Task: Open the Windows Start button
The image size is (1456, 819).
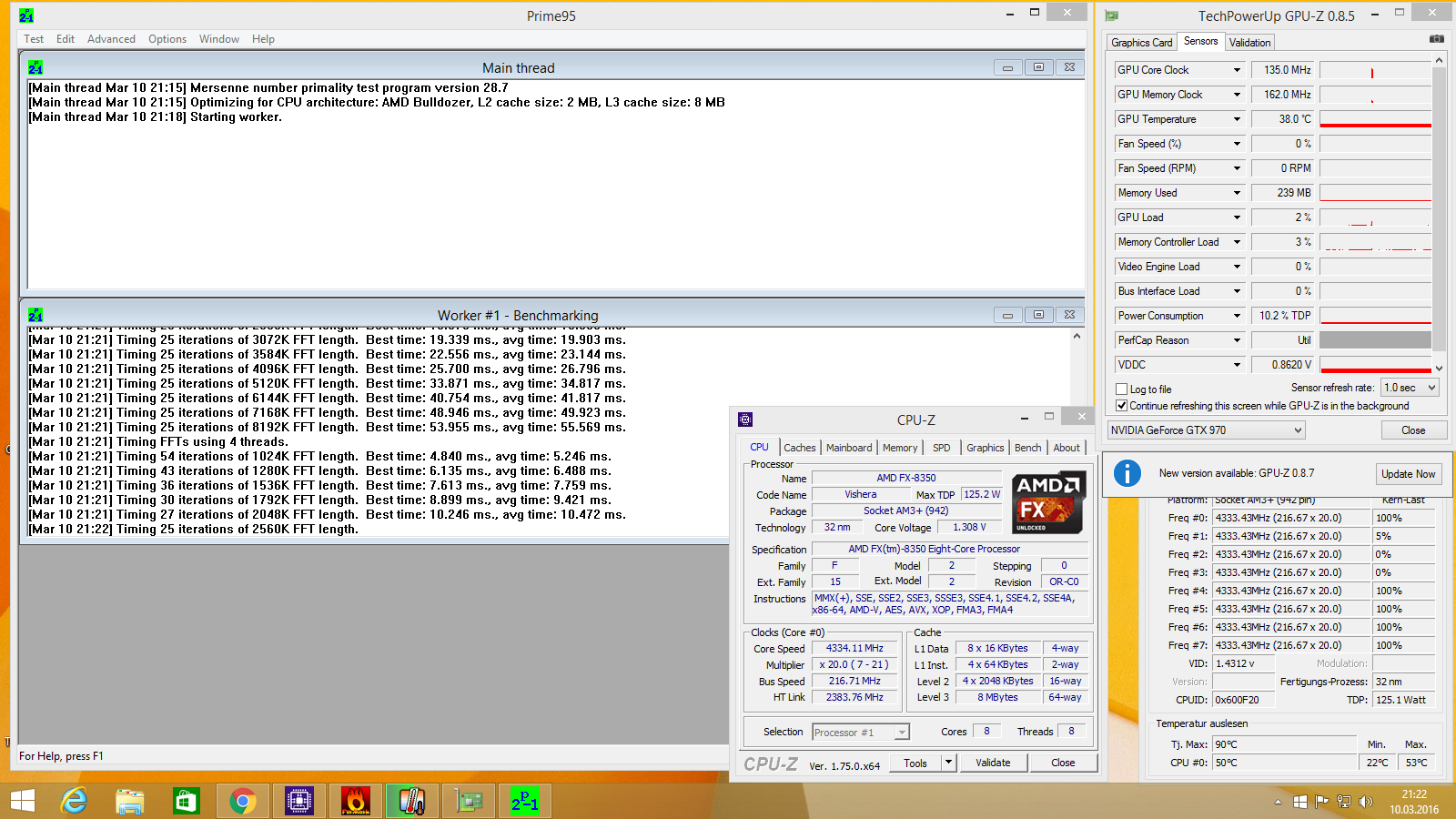Action: [22, 801]
